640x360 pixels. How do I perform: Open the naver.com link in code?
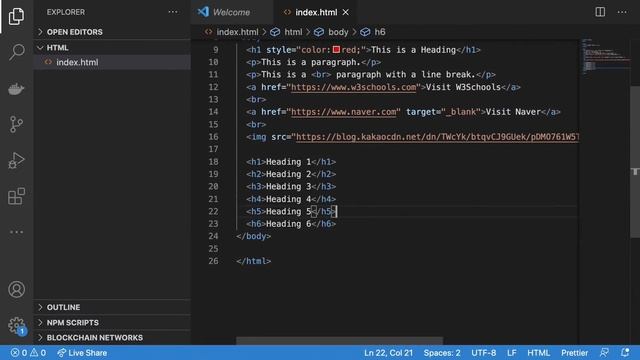coord(344,111)
